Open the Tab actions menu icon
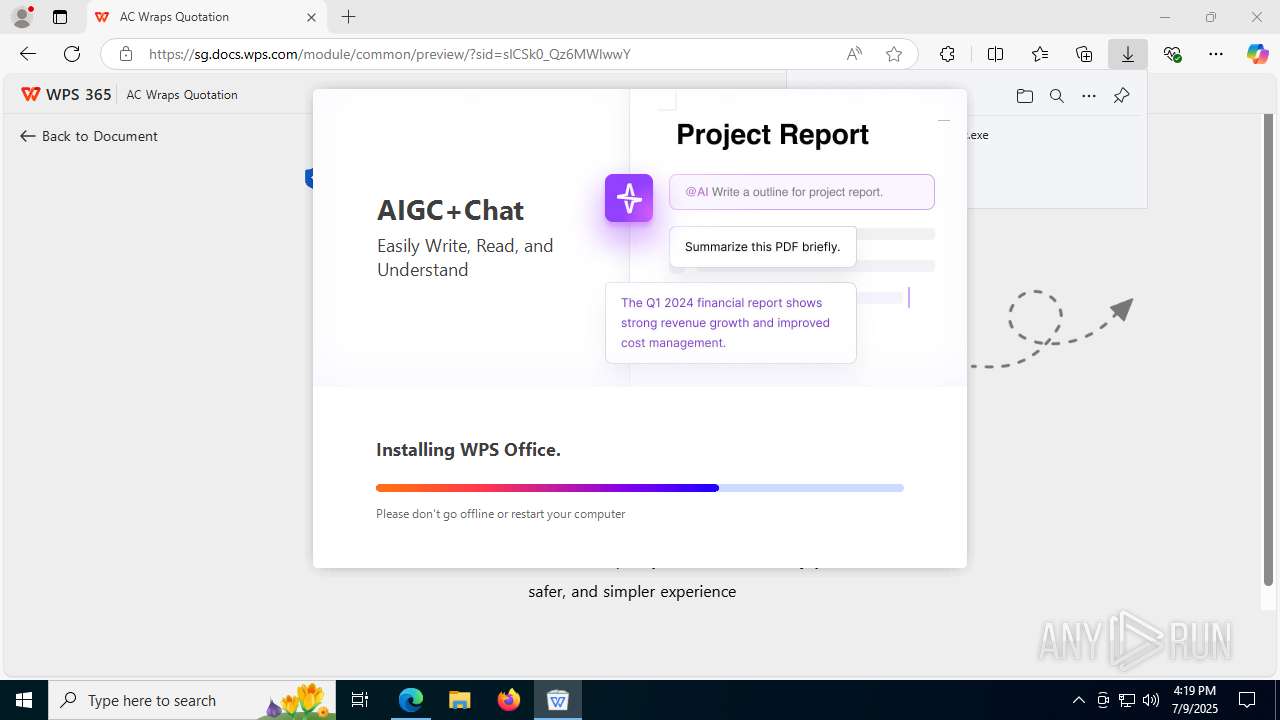 (60, 17)
